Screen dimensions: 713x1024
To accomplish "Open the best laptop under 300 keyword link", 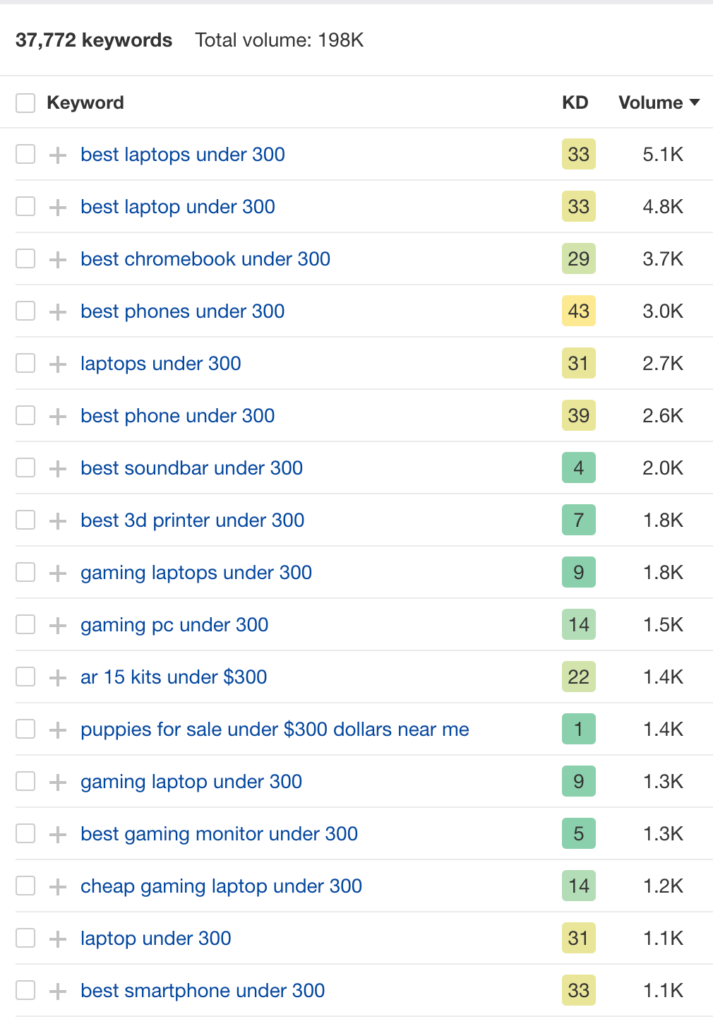I will (178, 207).
